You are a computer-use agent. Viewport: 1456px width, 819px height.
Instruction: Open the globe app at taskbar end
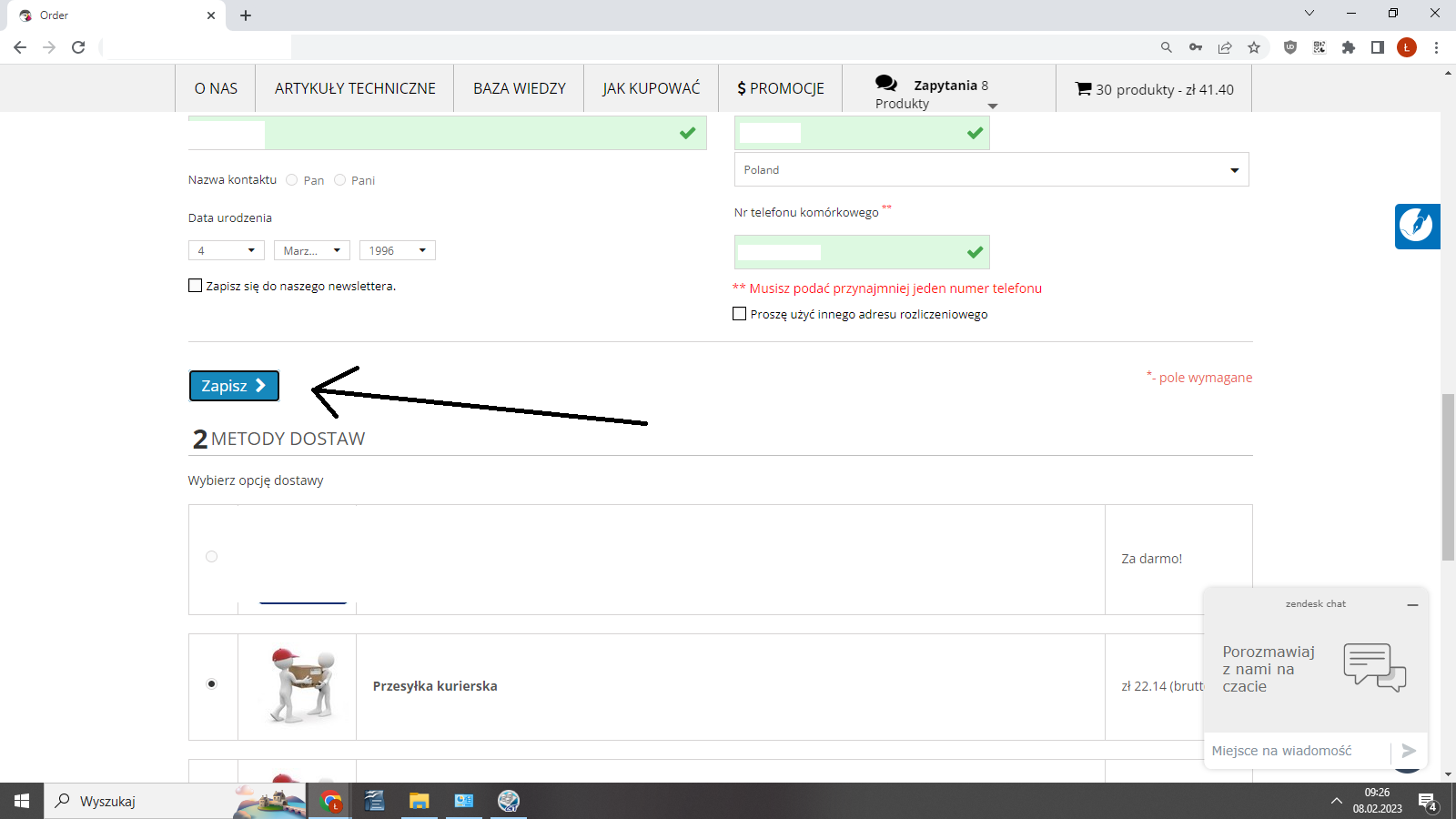[x=508, y=801]
